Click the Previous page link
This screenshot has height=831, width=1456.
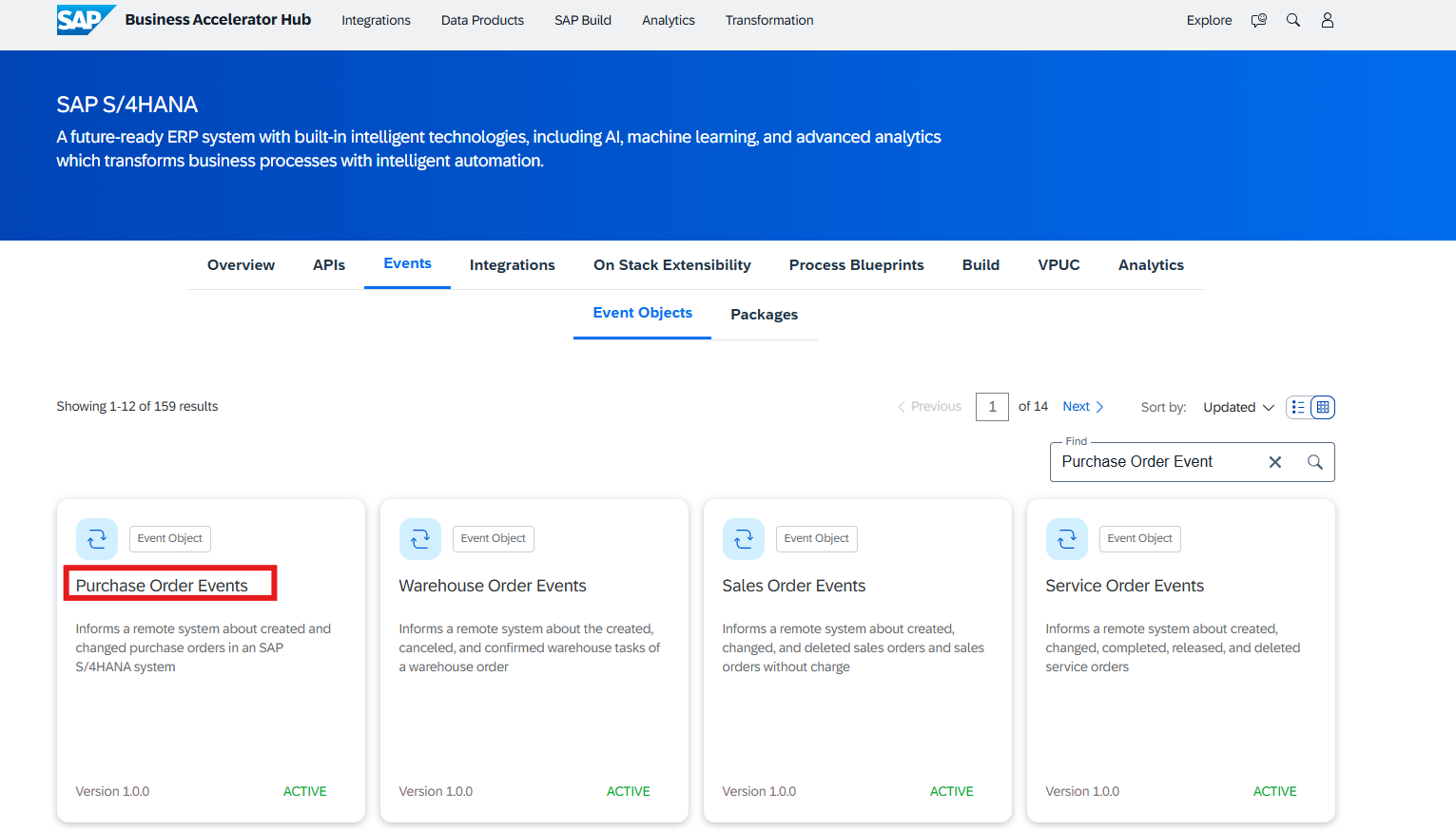pyautogui.click(x=929, y=406)
